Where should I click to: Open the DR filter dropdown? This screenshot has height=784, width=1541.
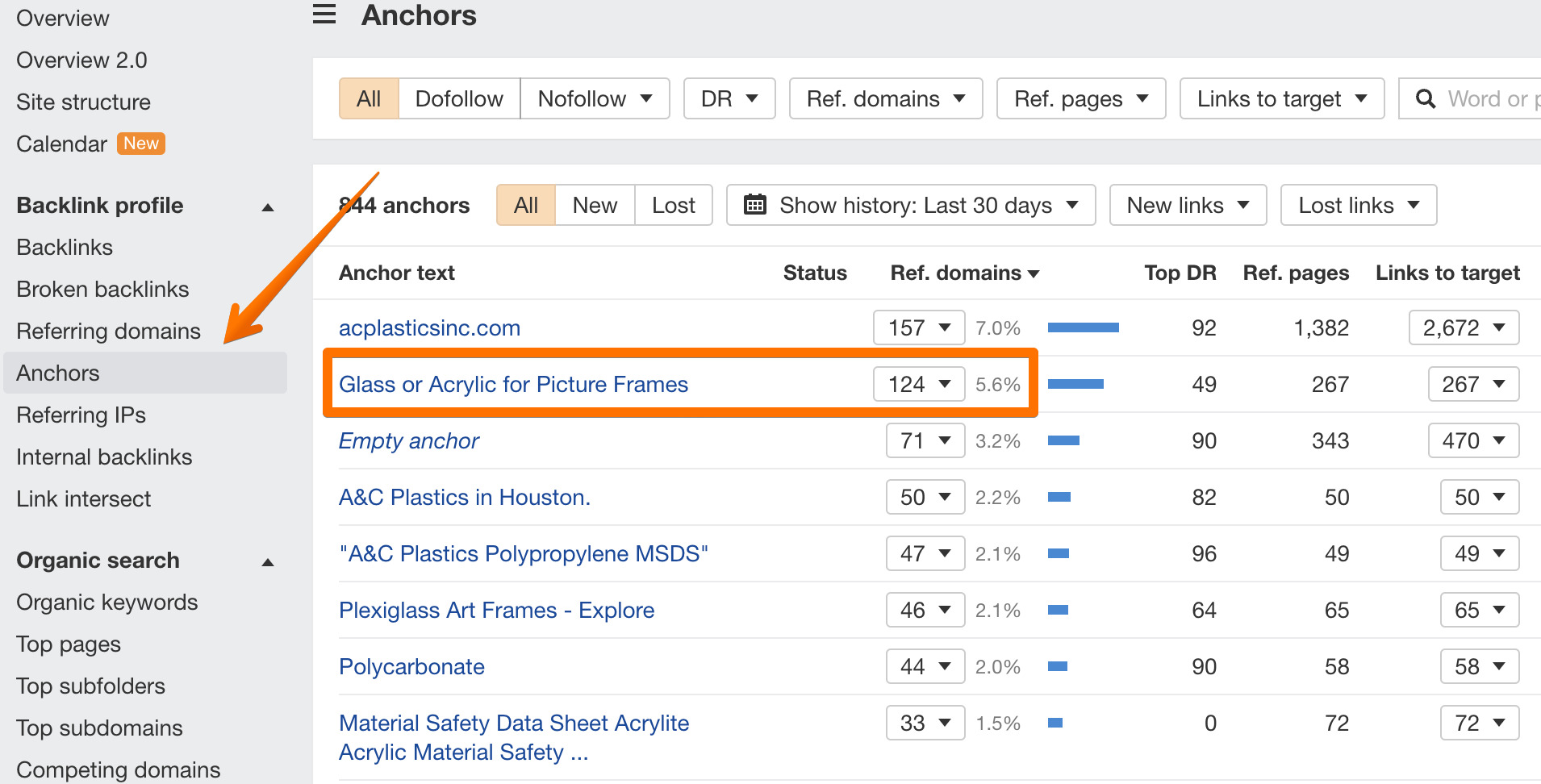coord(729,98)
